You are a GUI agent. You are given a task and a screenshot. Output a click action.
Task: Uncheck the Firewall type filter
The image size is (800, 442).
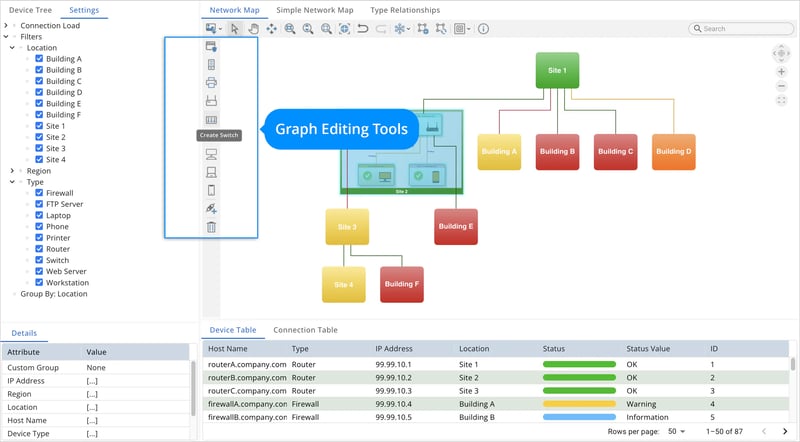click(39, 192)
